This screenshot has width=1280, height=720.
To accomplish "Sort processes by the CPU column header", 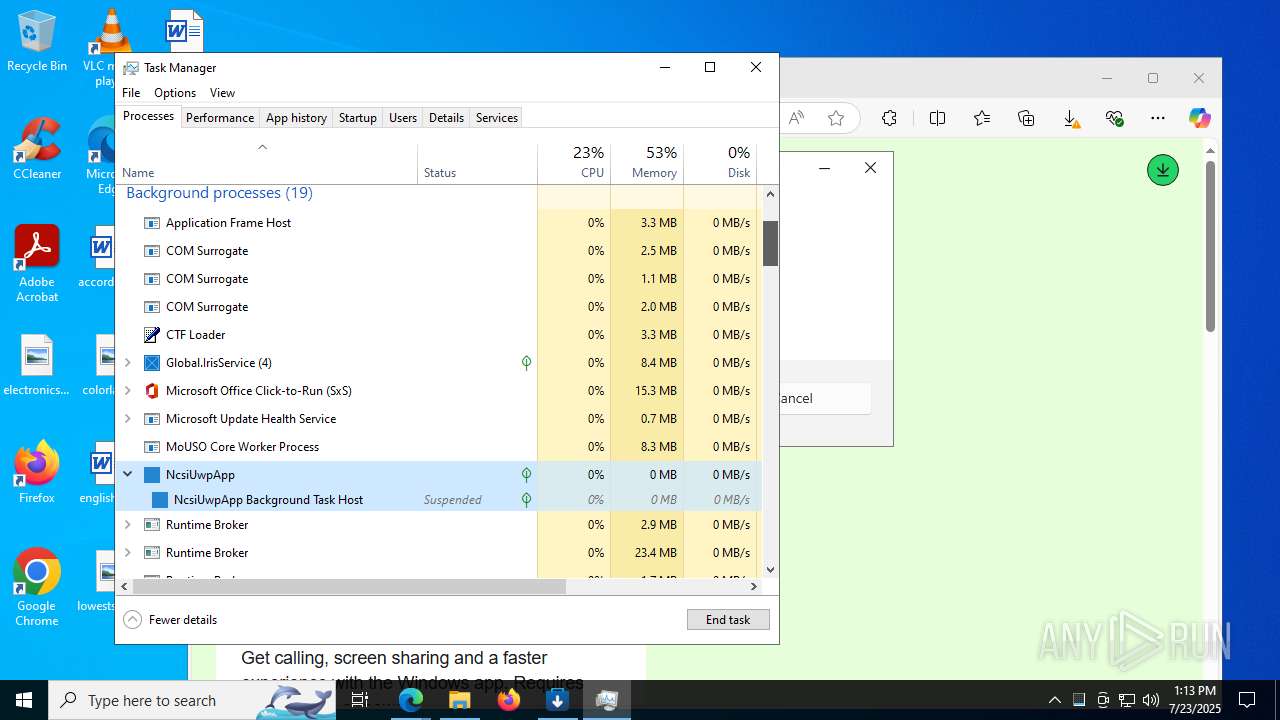I will [x=574, y=163].
